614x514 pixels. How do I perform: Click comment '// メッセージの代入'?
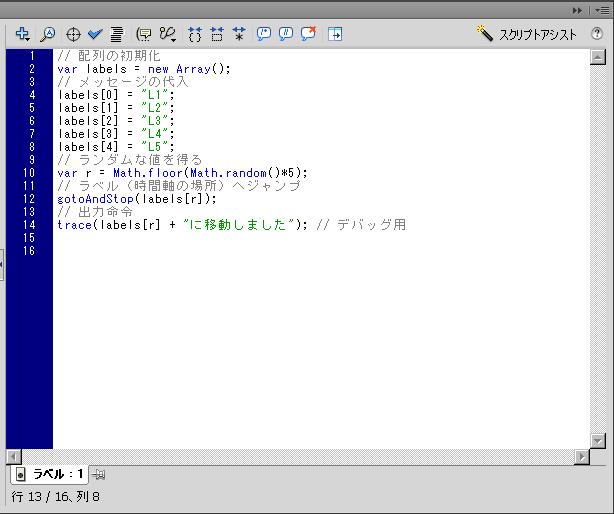click(x=123, y=82)
